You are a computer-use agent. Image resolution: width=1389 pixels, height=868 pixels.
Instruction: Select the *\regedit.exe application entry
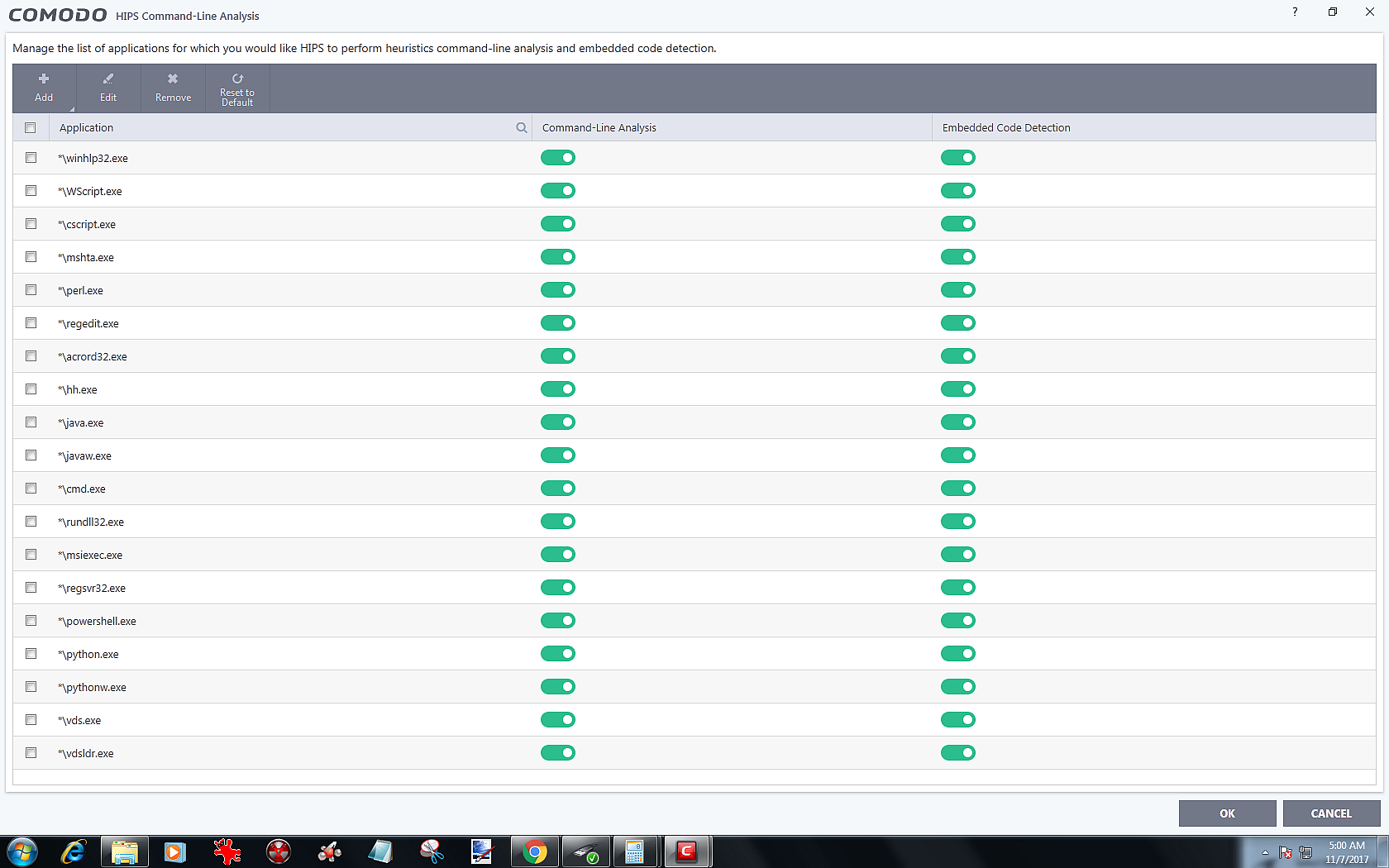[x=88, y=323]
